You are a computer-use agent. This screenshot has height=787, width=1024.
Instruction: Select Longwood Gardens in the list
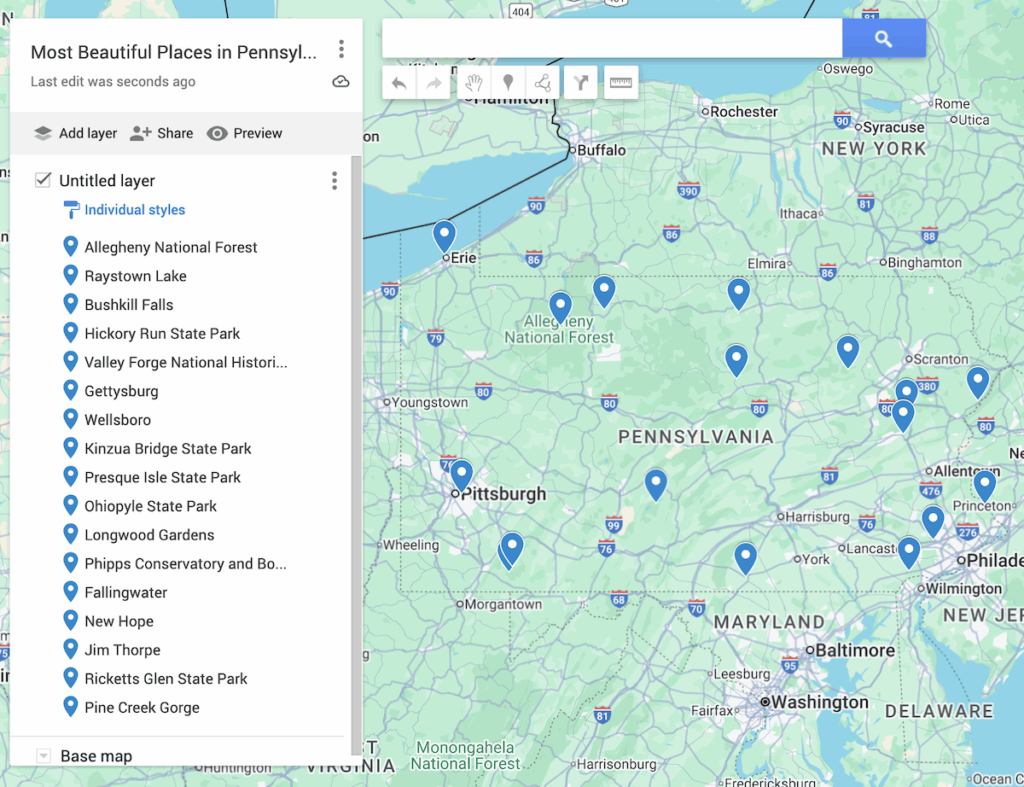[x=149, y=535]
